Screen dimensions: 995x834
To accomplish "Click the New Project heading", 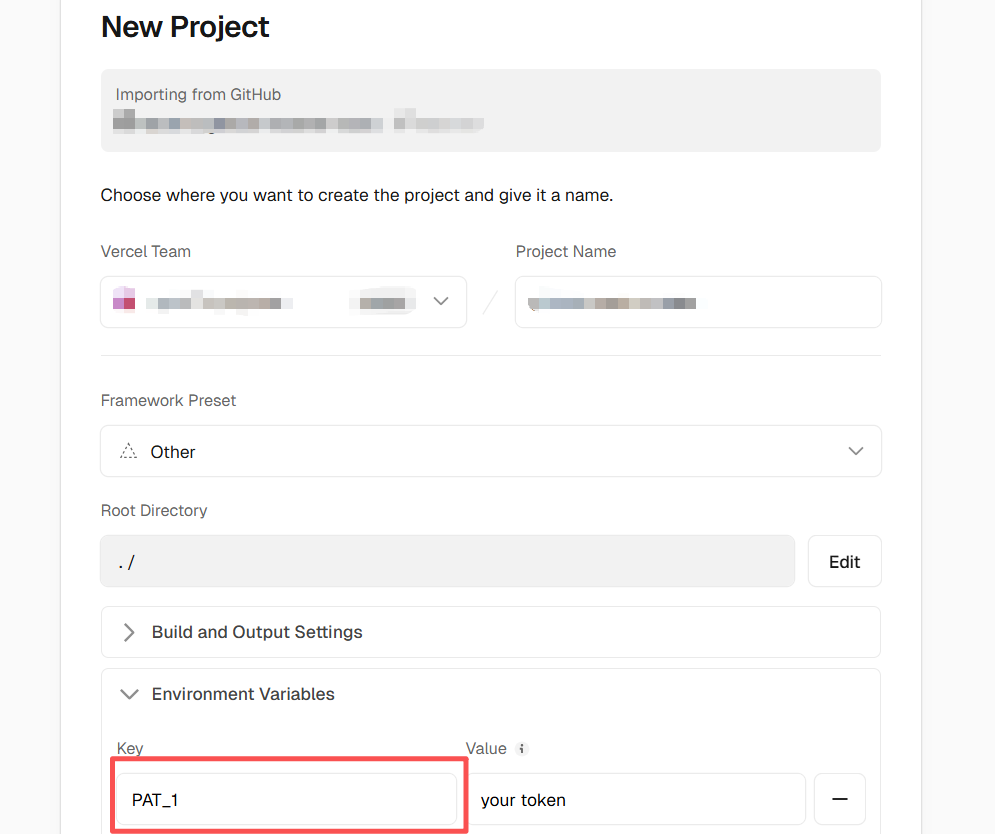I will (185, 27).
